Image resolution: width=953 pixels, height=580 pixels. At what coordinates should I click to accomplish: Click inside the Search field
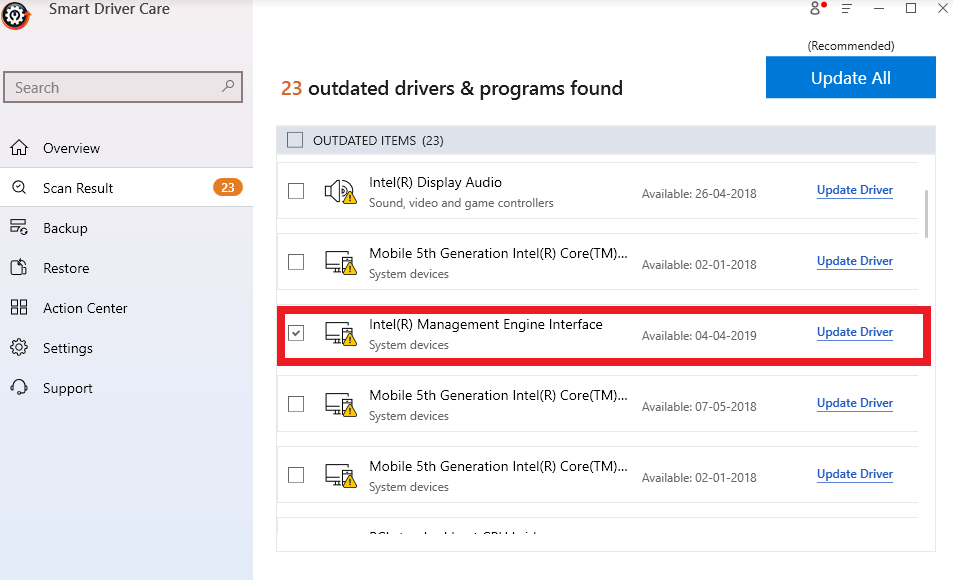coord(120,87)
